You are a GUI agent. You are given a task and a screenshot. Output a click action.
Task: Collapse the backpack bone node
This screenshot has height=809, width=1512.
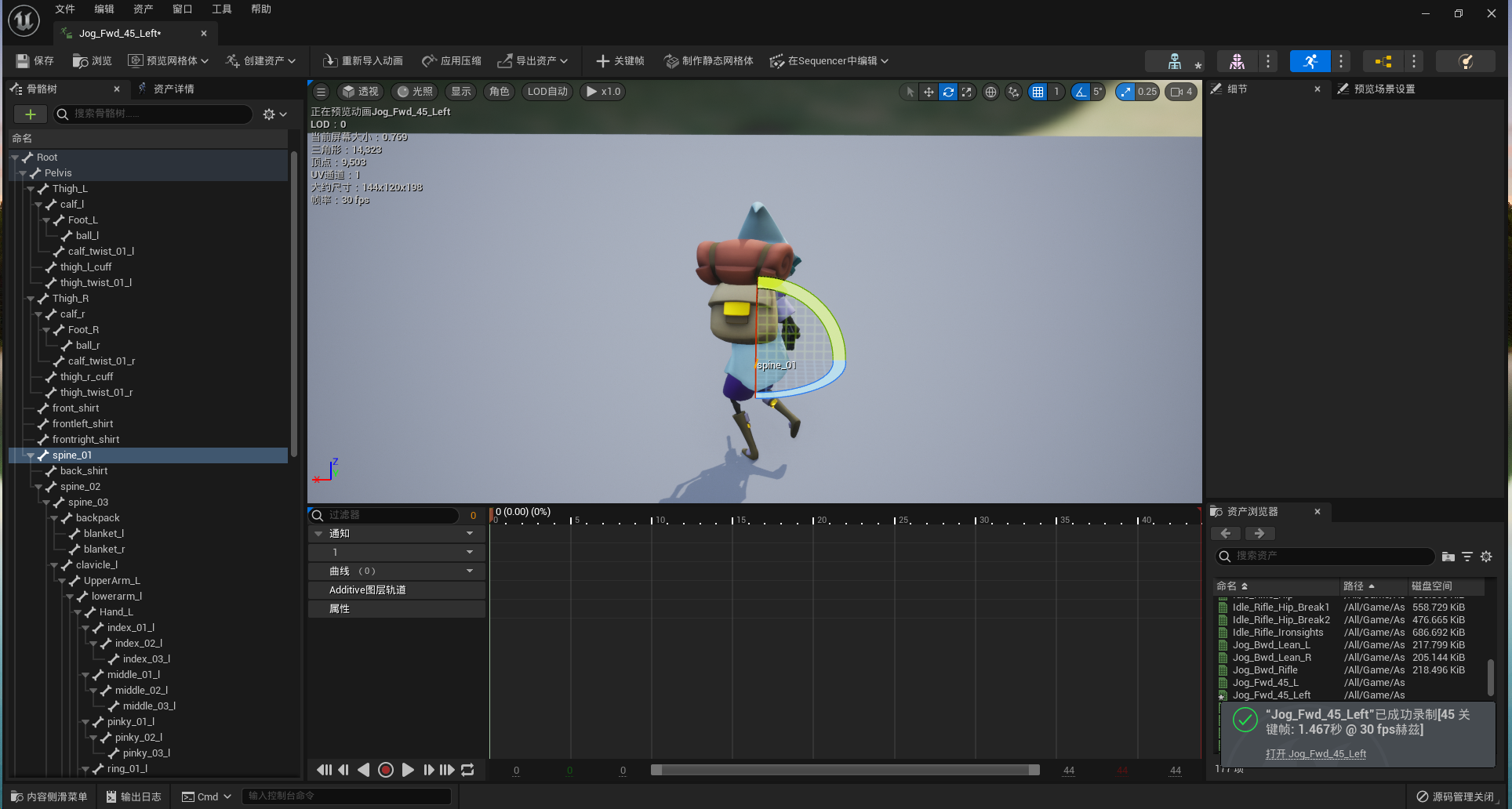tap(54, 518)
